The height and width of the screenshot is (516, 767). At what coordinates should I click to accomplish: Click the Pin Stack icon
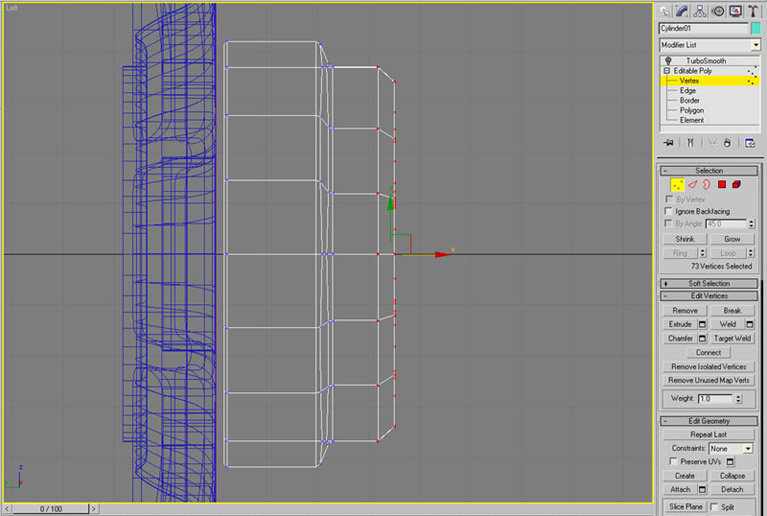(668, 143)
